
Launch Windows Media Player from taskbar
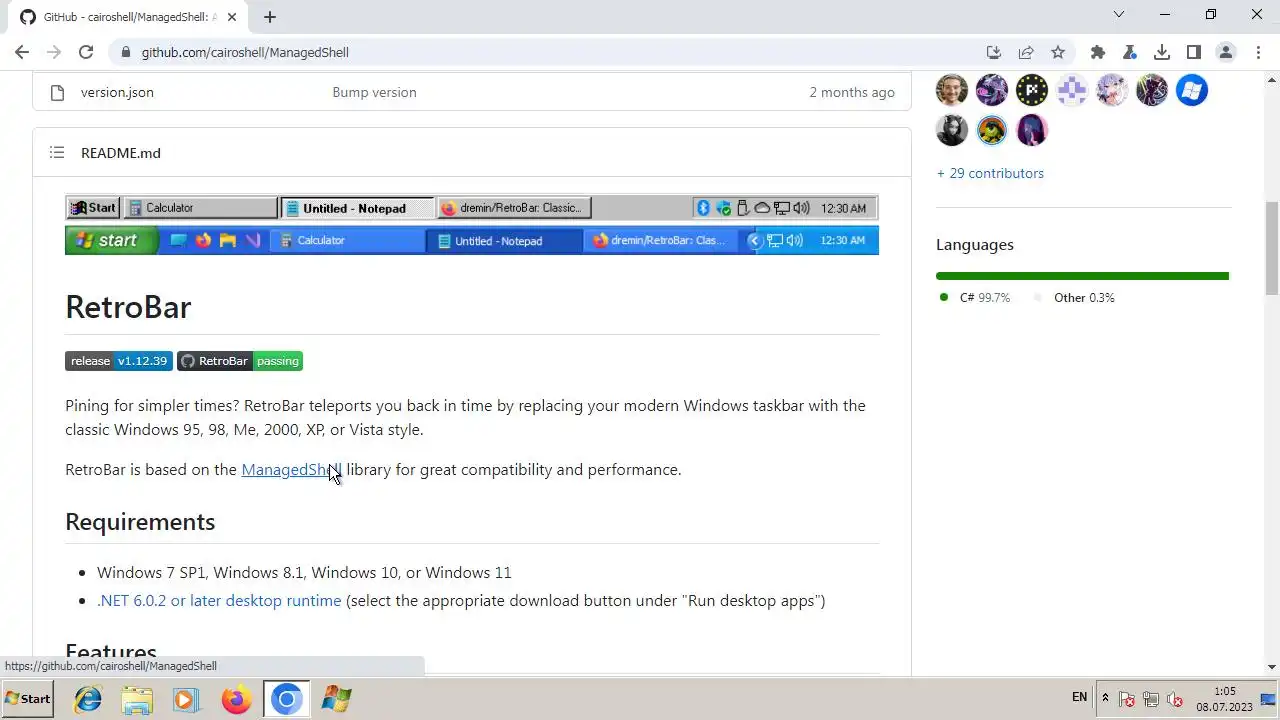tap(186, 699)
